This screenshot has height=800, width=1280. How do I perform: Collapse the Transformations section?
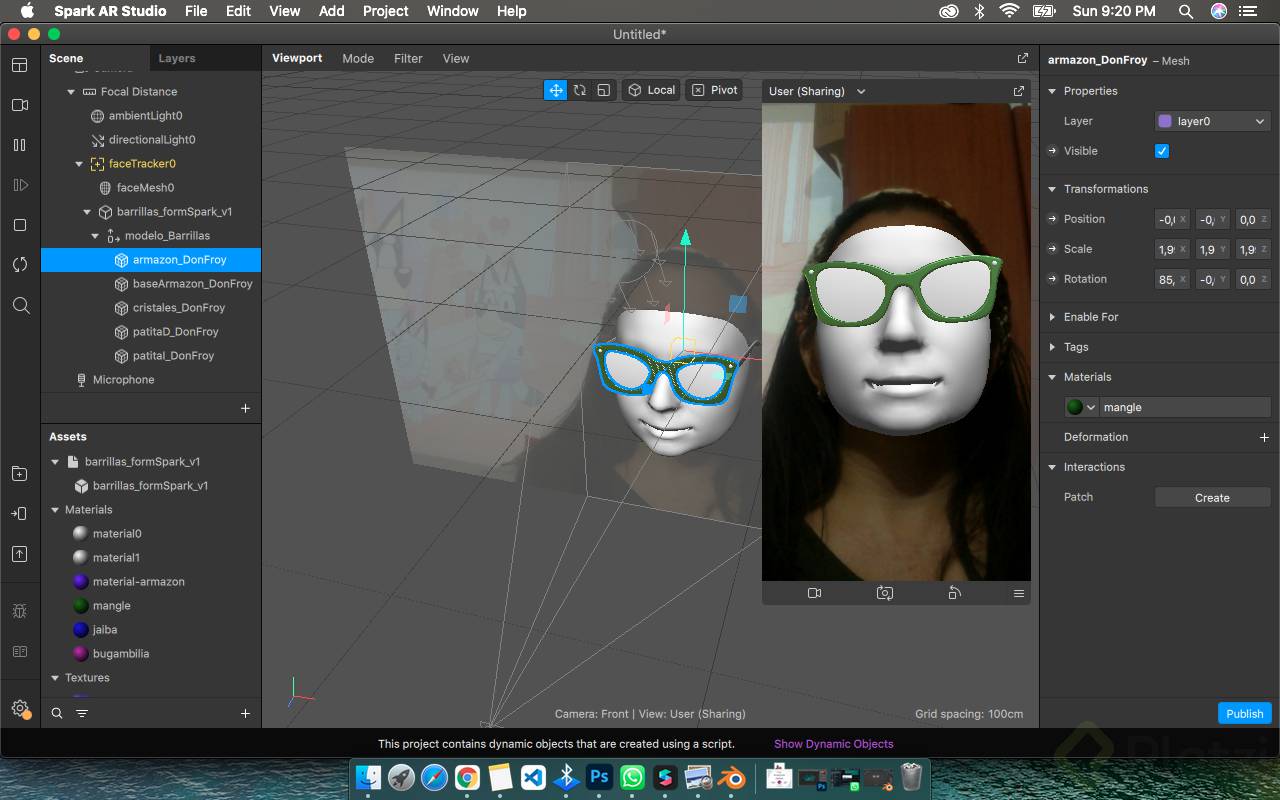pos(1052,189)
